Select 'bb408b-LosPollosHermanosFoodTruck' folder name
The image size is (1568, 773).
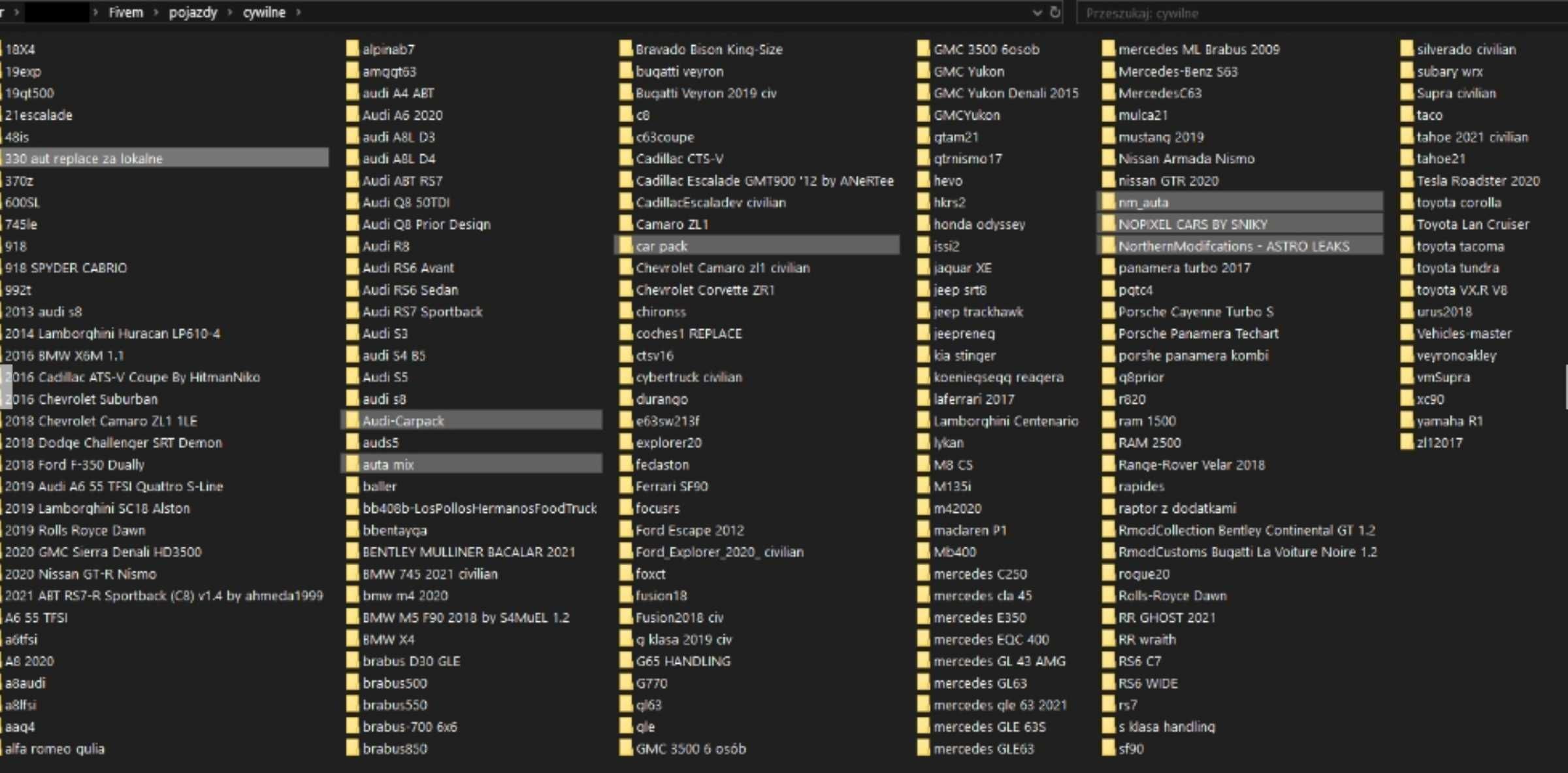[x=480, y=508]
